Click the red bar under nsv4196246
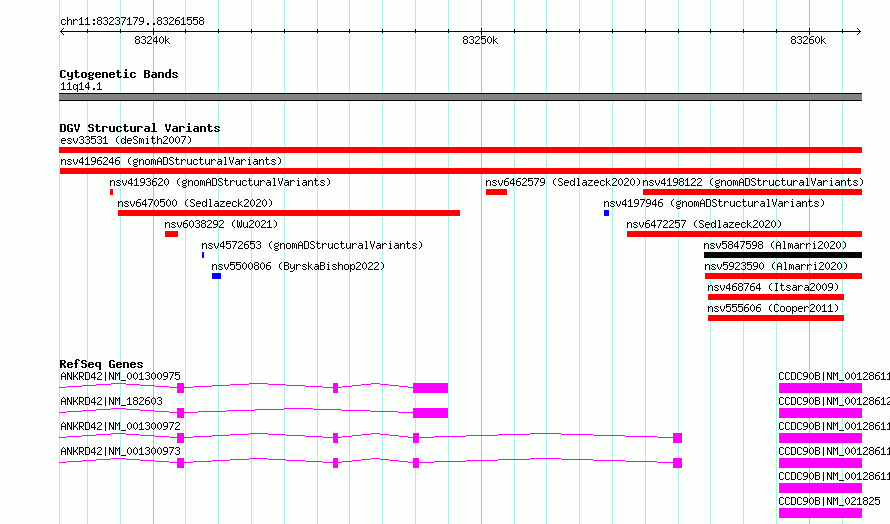The height and width of the screenshot is (524, 890). click(x=460, y=171)
